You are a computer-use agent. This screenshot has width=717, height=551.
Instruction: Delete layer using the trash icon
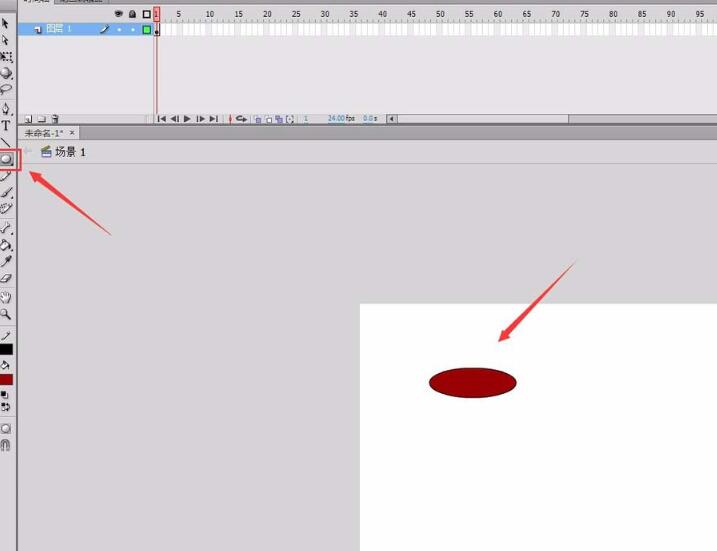(55, 118)
